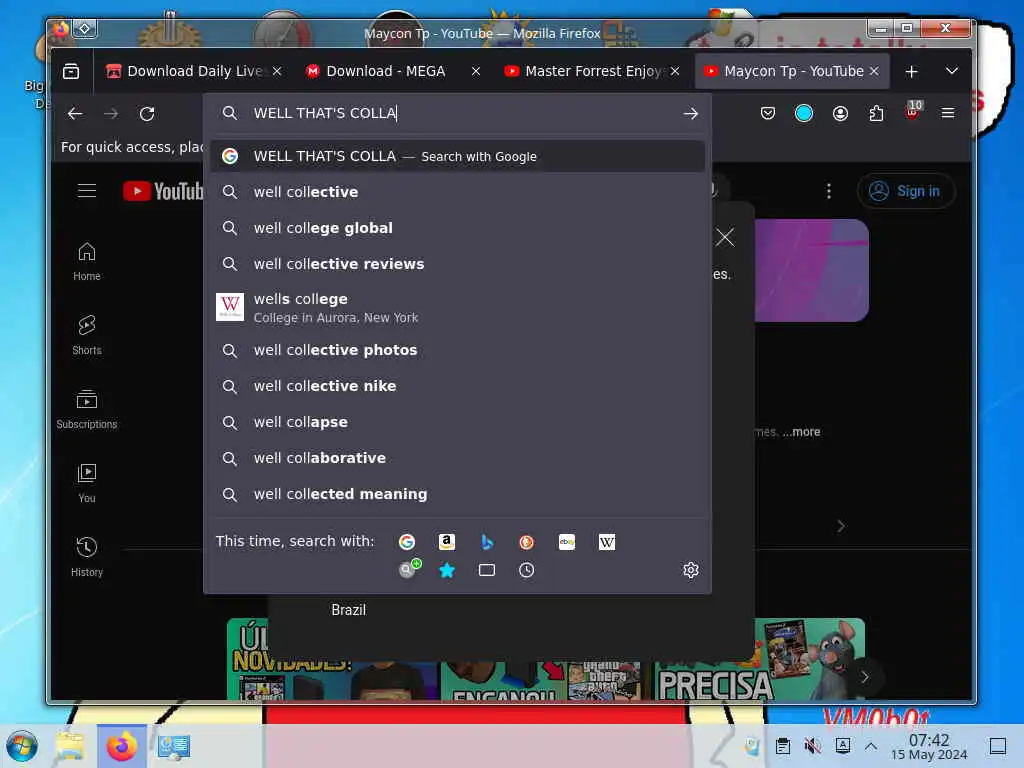Screen dimensions: 1024x768
Task: Search in open Tabs icon
Action: click(487, 571)
